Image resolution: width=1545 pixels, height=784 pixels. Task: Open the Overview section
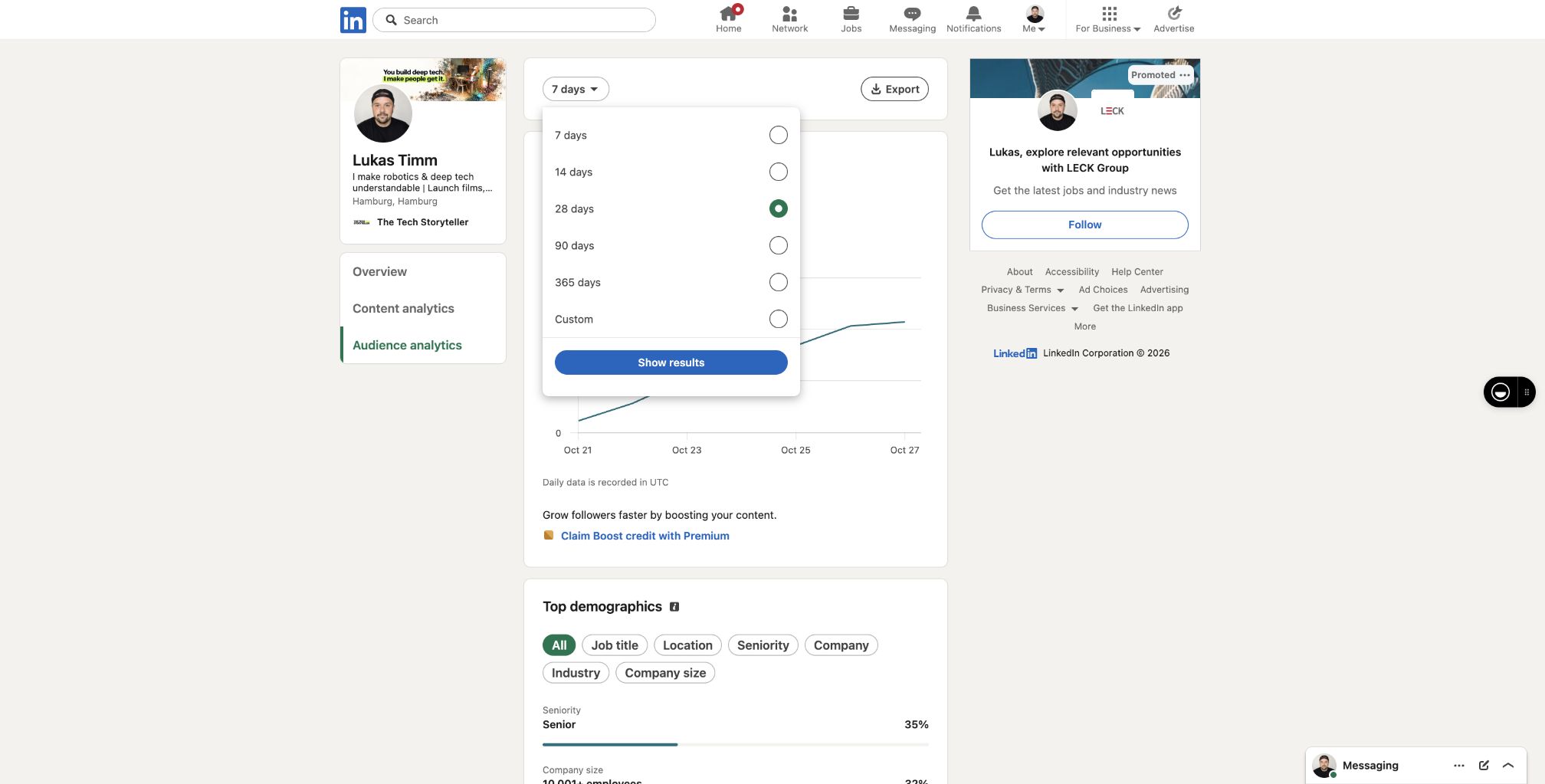(x=379, y=271)
